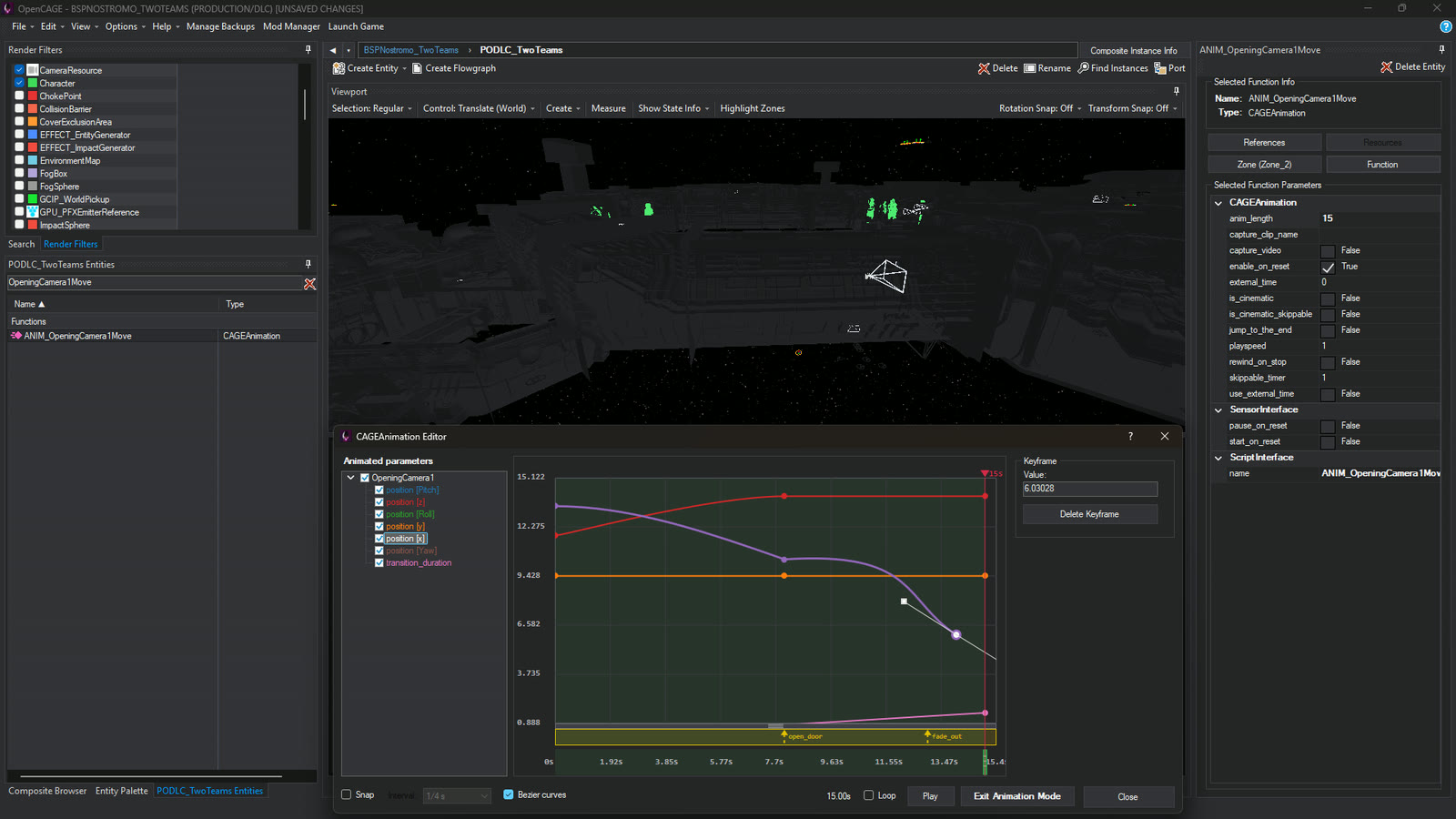This screenshot has width=1456, height=819.
Task: Open the Control: Translate (World) dropdown
Action: 479,108
